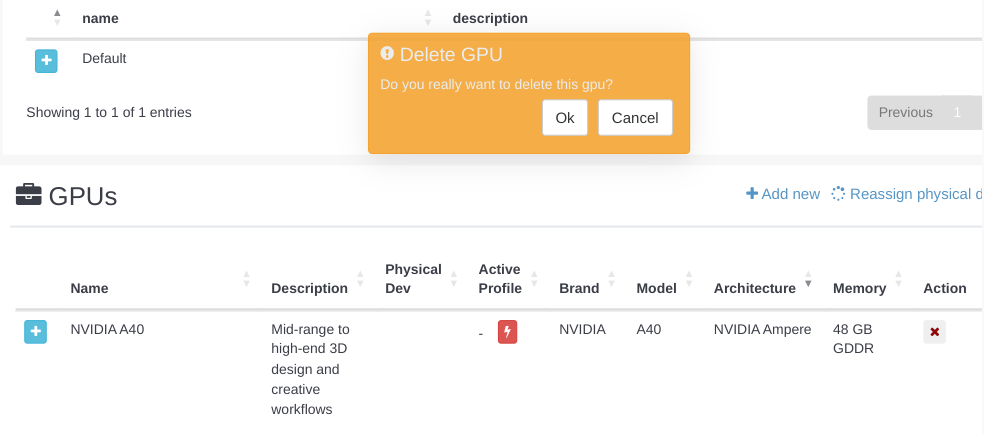The width and height of the screenshot is (984, 435).
Task: Sort GPUs by Model column
Action: [656, 288]
